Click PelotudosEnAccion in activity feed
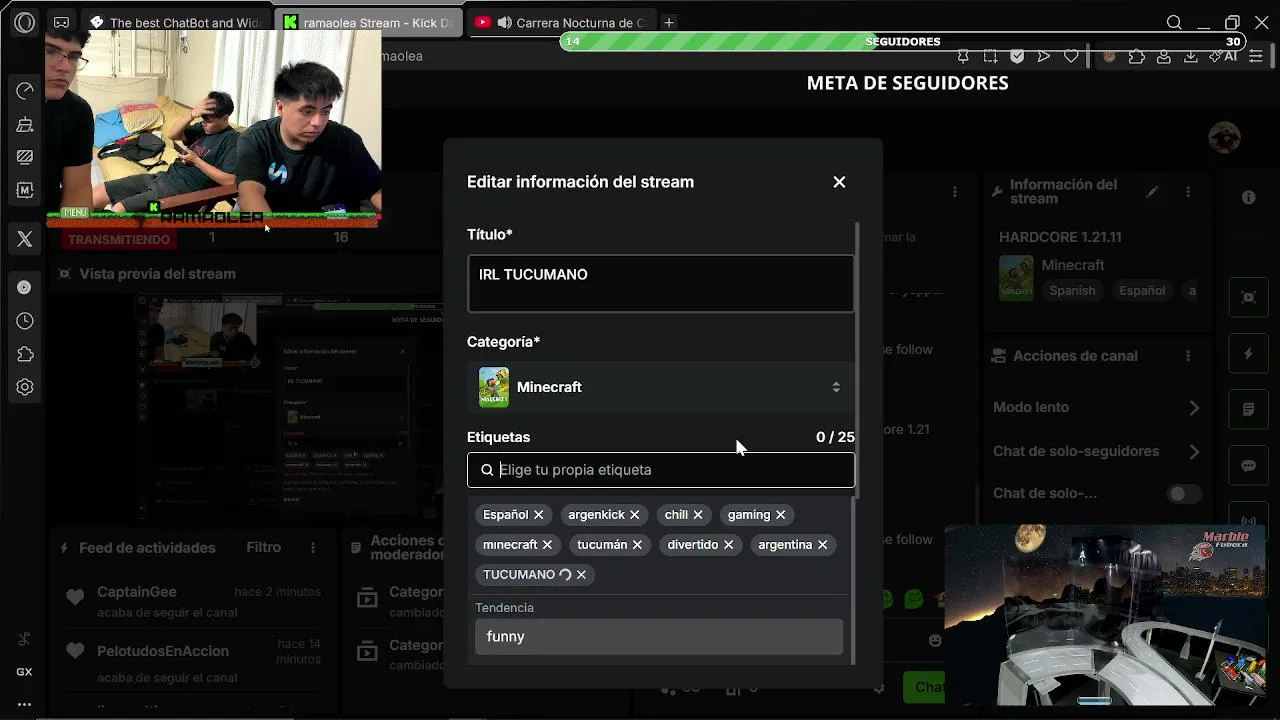The image size is (1280, 720). pyautogui.click(x=163, y=651)
